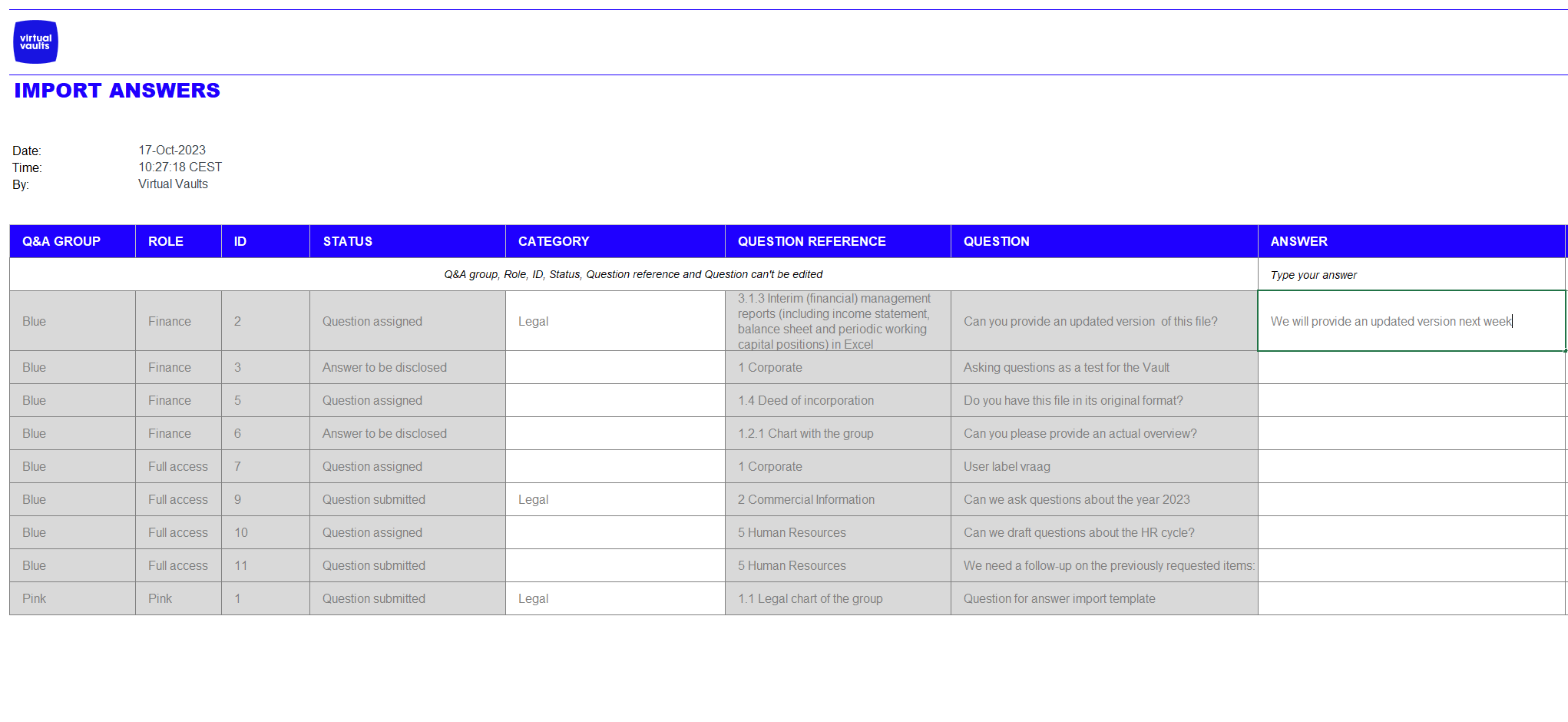The image size is (1568, 722).
Task: Click the Finance role cell for ID 2
Action: pos(178,321)
